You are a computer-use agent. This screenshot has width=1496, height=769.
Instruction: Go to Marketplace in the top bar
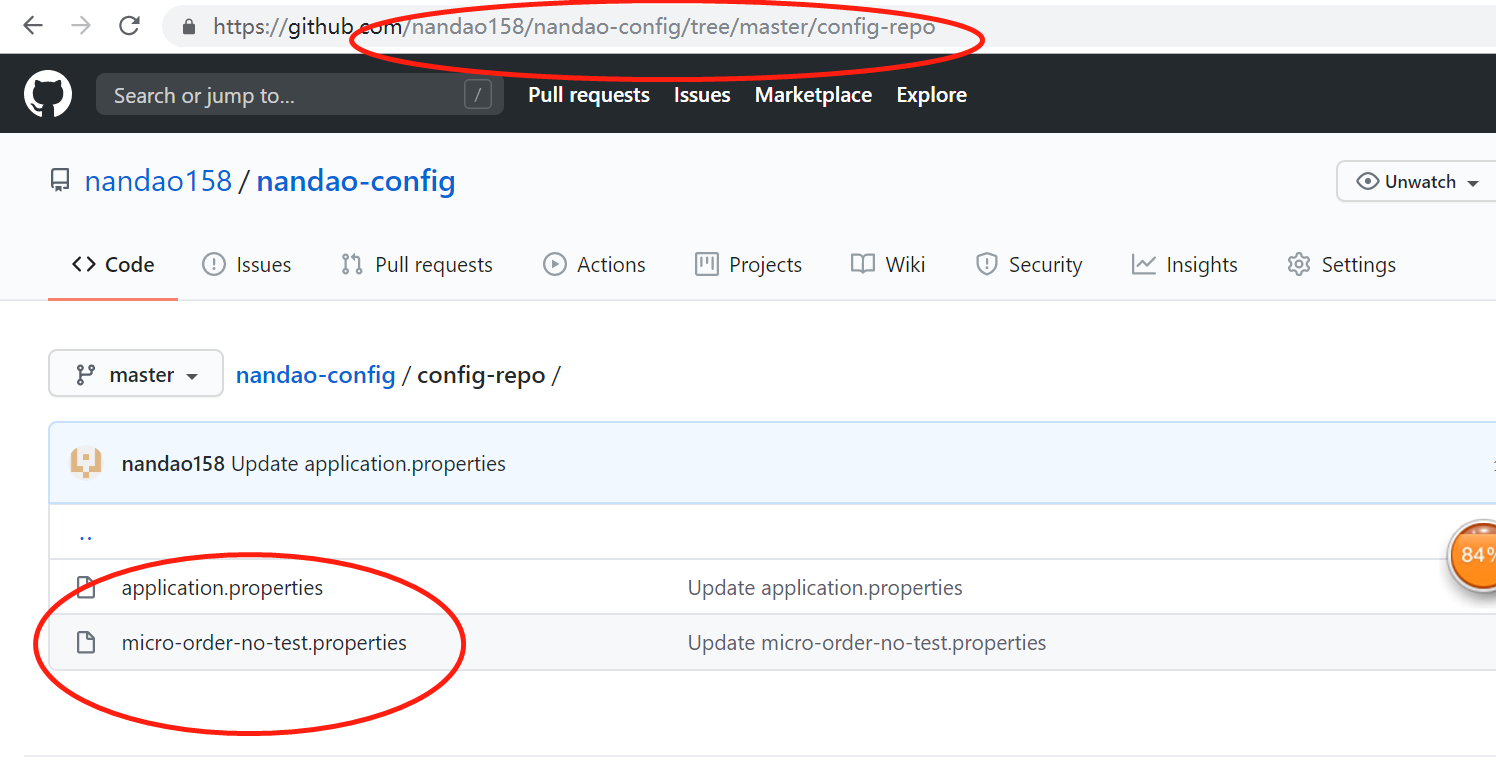pyautogui.click(x=813, y=95)
